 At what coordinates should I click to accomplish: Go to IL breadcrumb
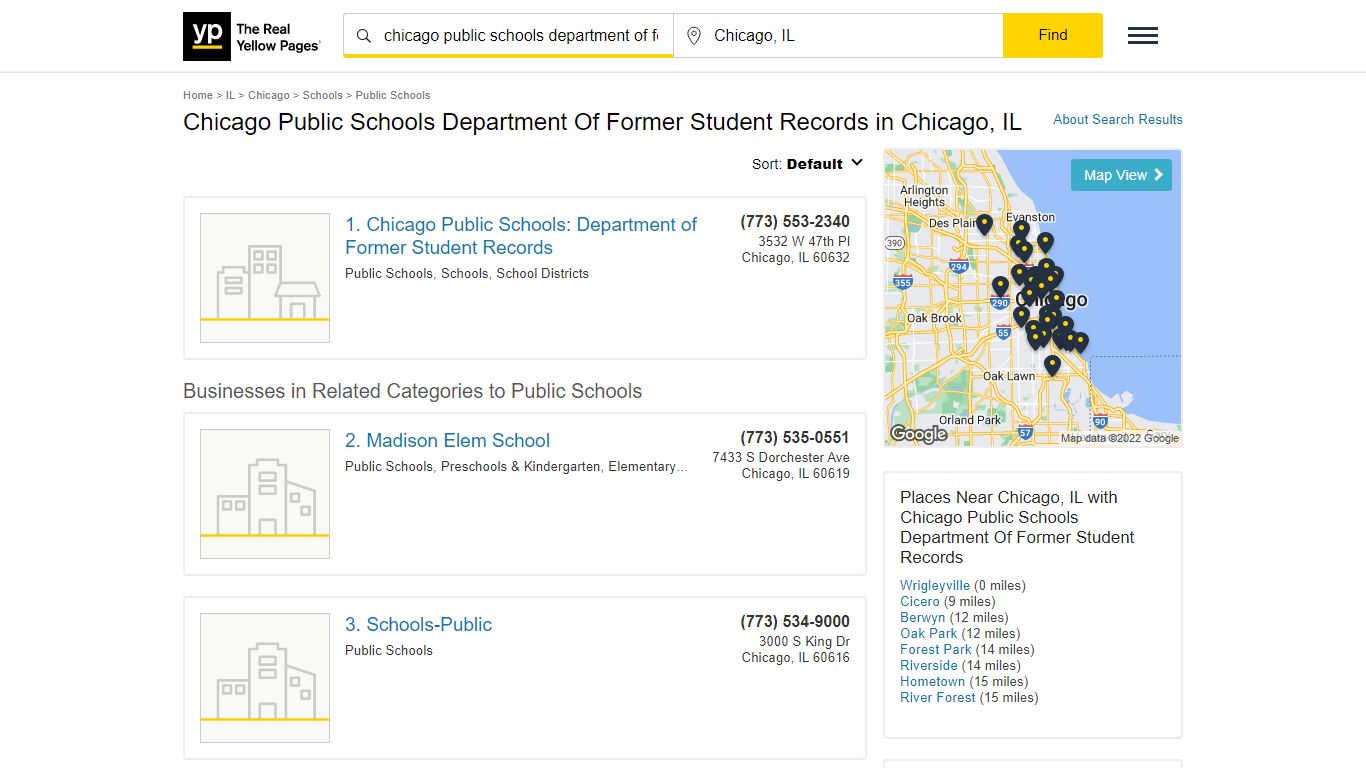(x=230, y=95)
